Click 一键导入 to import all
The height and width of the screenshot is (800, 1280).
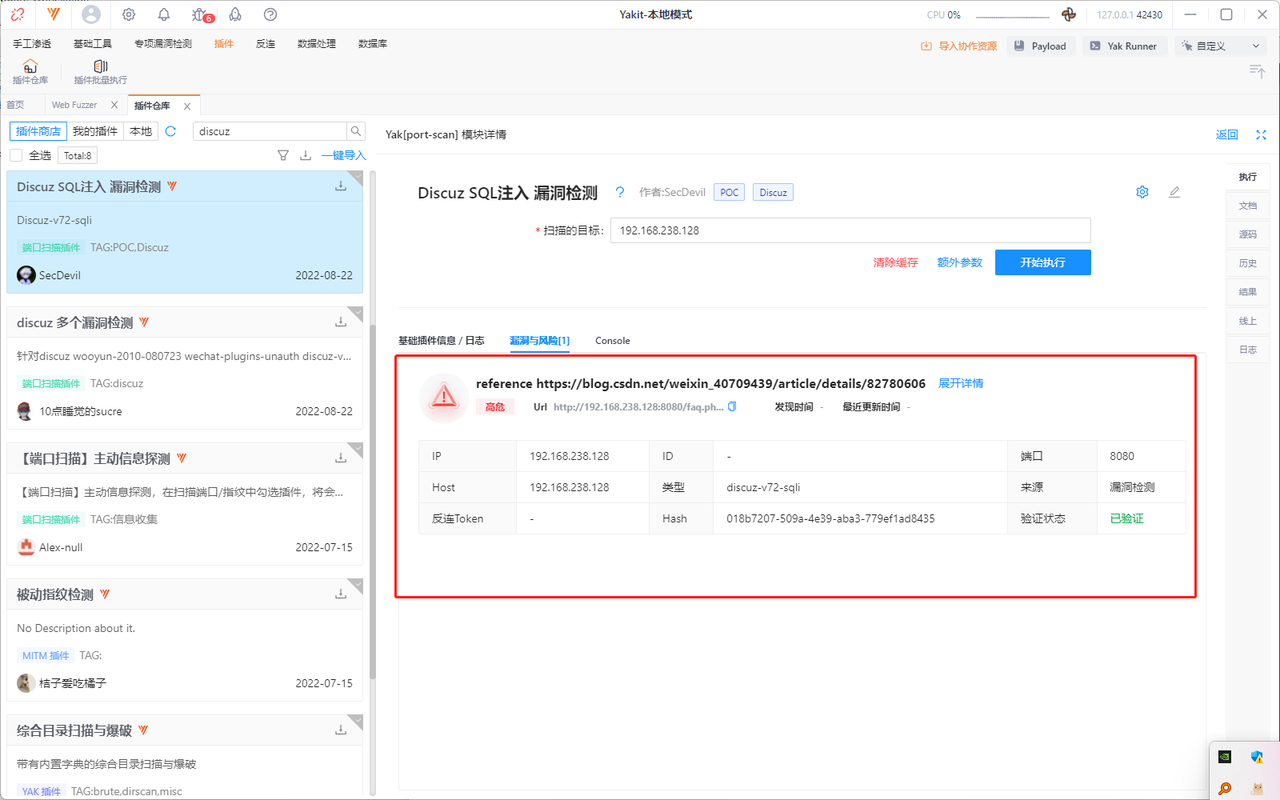[x=343, y=155]
